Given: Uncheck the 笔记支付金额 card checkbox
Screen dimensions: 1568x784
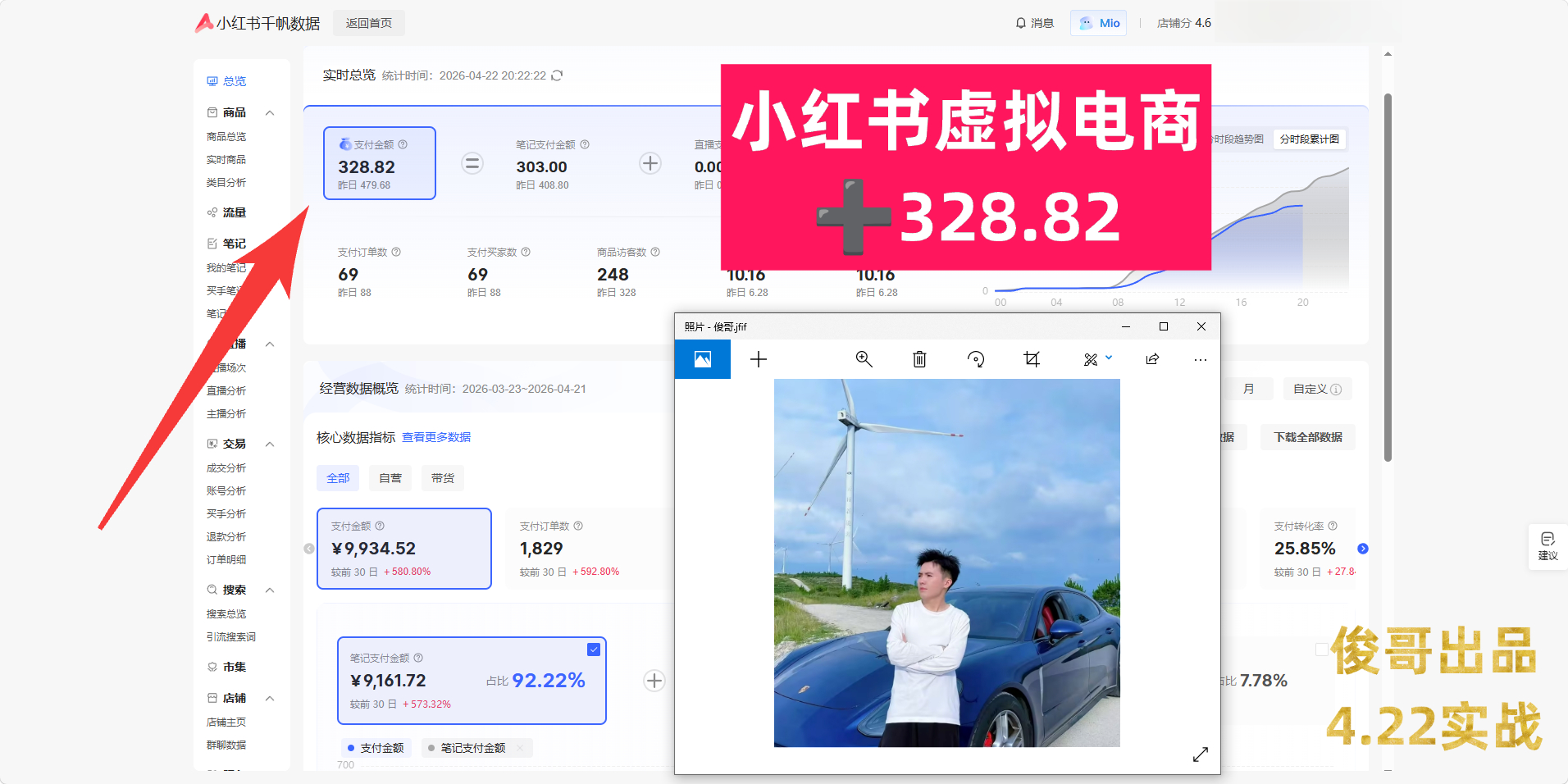Looking at the screenshot, I should 594,650.
